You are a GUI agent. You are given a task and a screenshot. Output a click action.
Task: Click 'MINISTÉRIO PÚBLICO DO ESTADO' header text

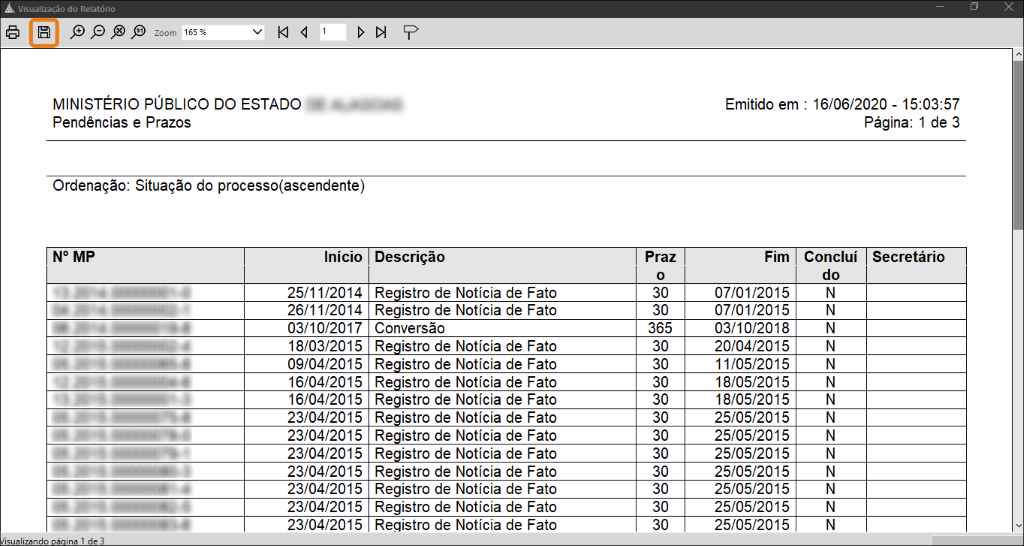[177, 104]
